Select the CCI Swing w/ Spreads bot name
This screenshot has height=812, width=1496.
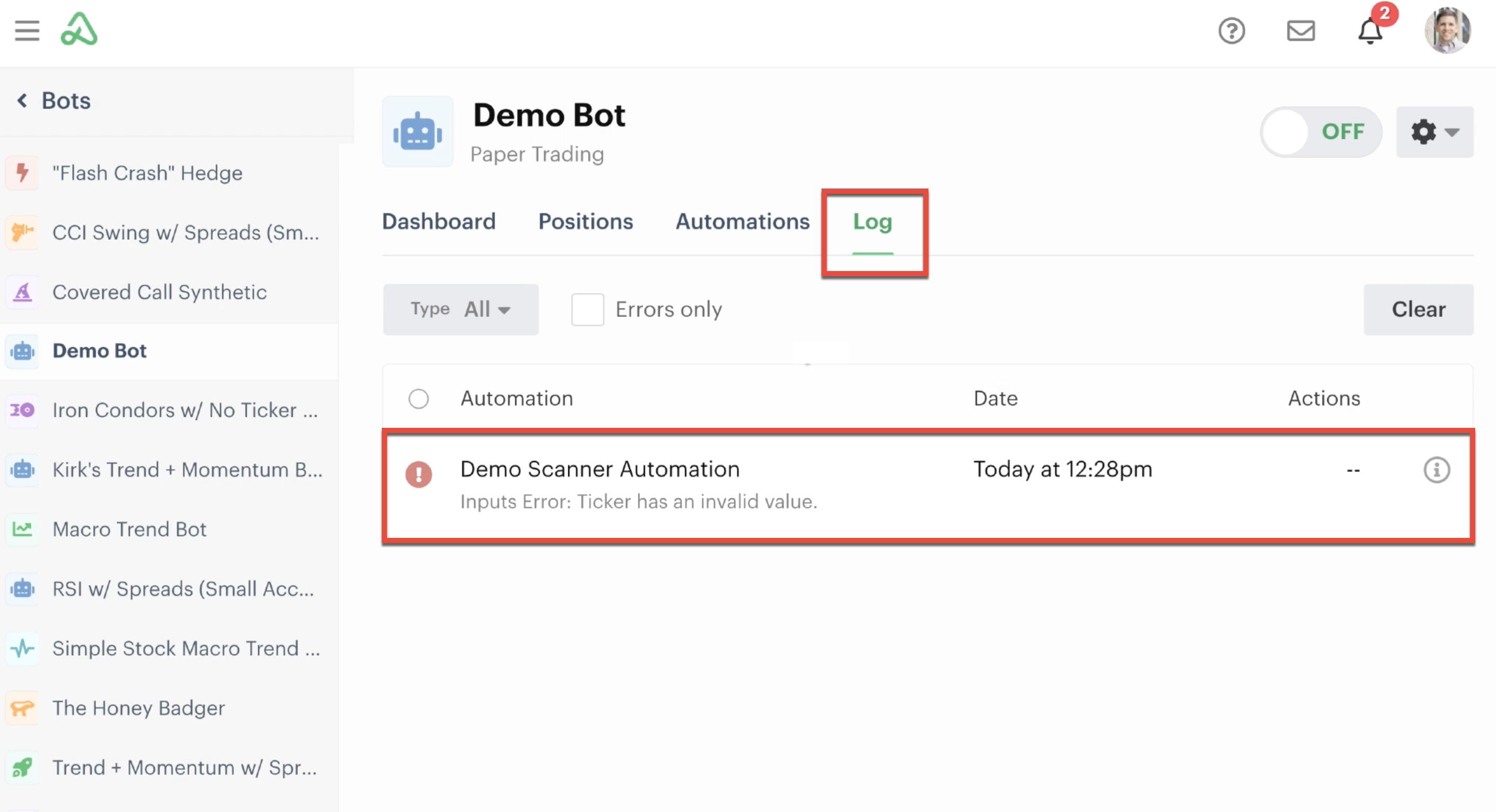pos(186,232)
